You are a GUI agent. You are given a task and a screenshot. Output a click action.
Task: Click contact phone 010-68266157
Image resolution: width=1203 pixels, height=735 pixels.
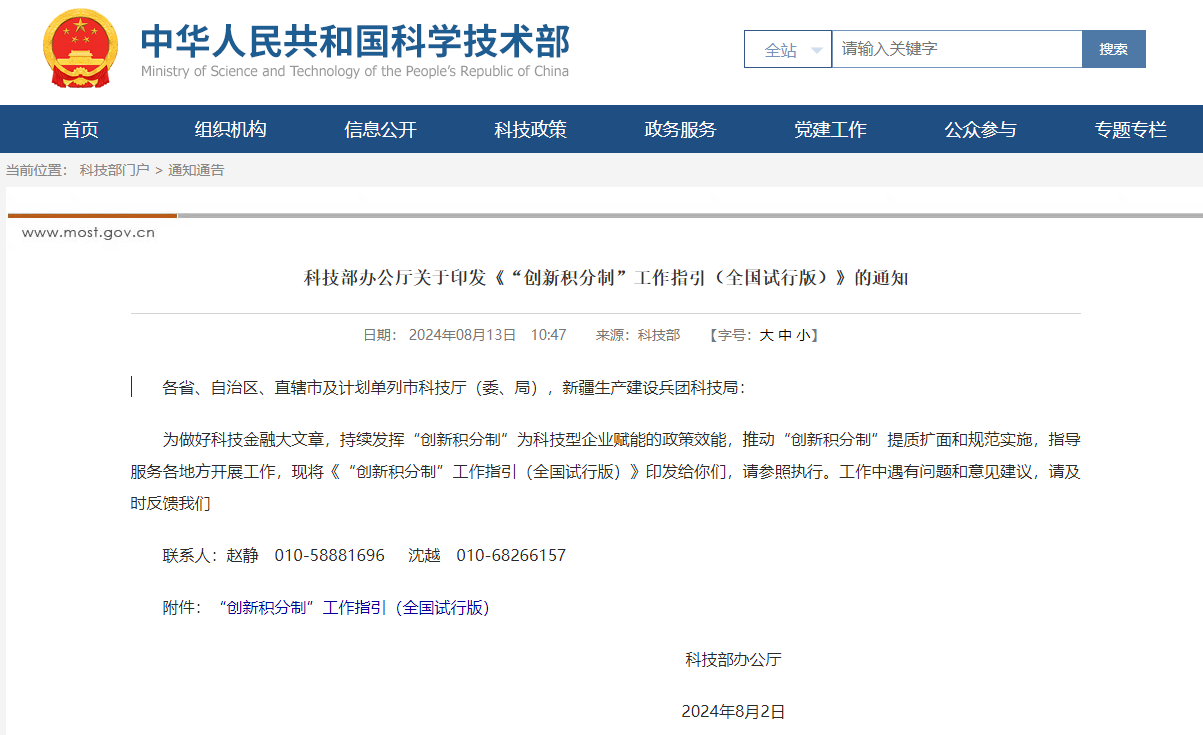point(511,555)
